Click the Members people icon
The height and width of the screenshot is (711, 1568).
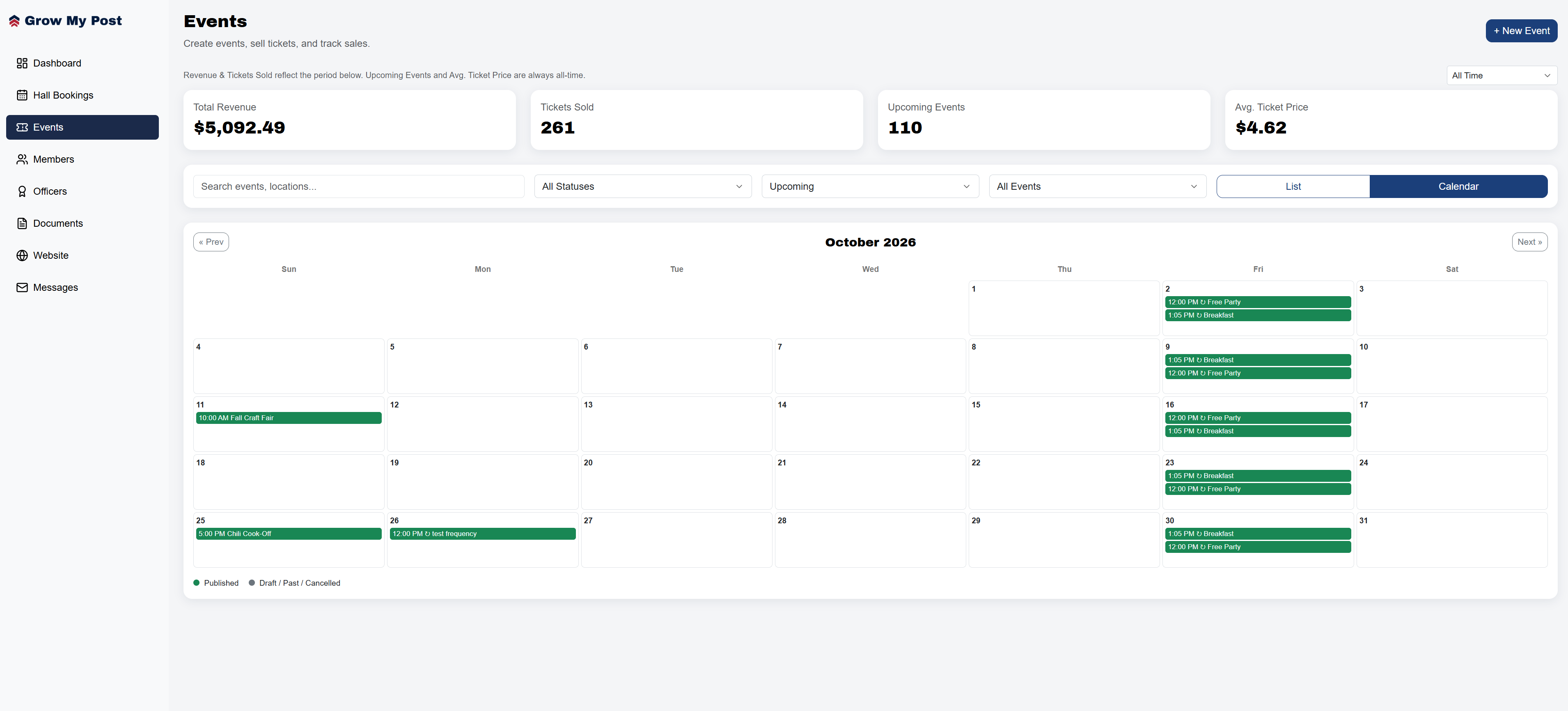[22, 159]
